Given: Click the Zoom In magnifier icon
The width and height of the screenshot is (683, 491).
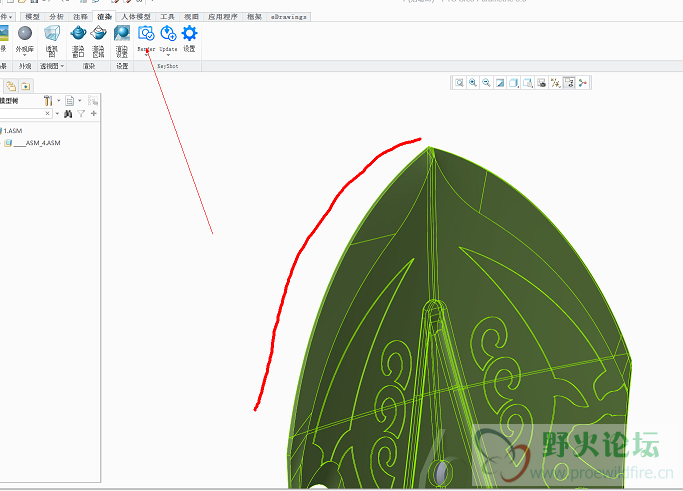Looking at the screenshot, I should coord(473,83).
